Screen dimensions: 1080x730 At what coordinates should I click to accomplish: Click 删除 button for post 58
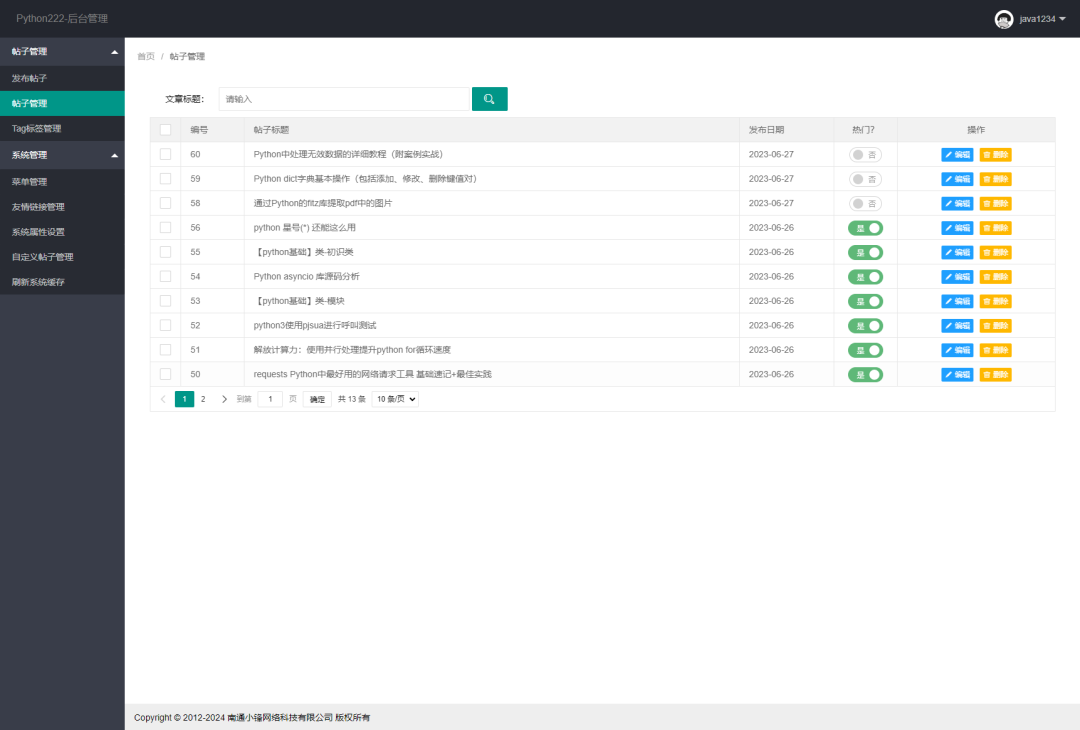994,203
